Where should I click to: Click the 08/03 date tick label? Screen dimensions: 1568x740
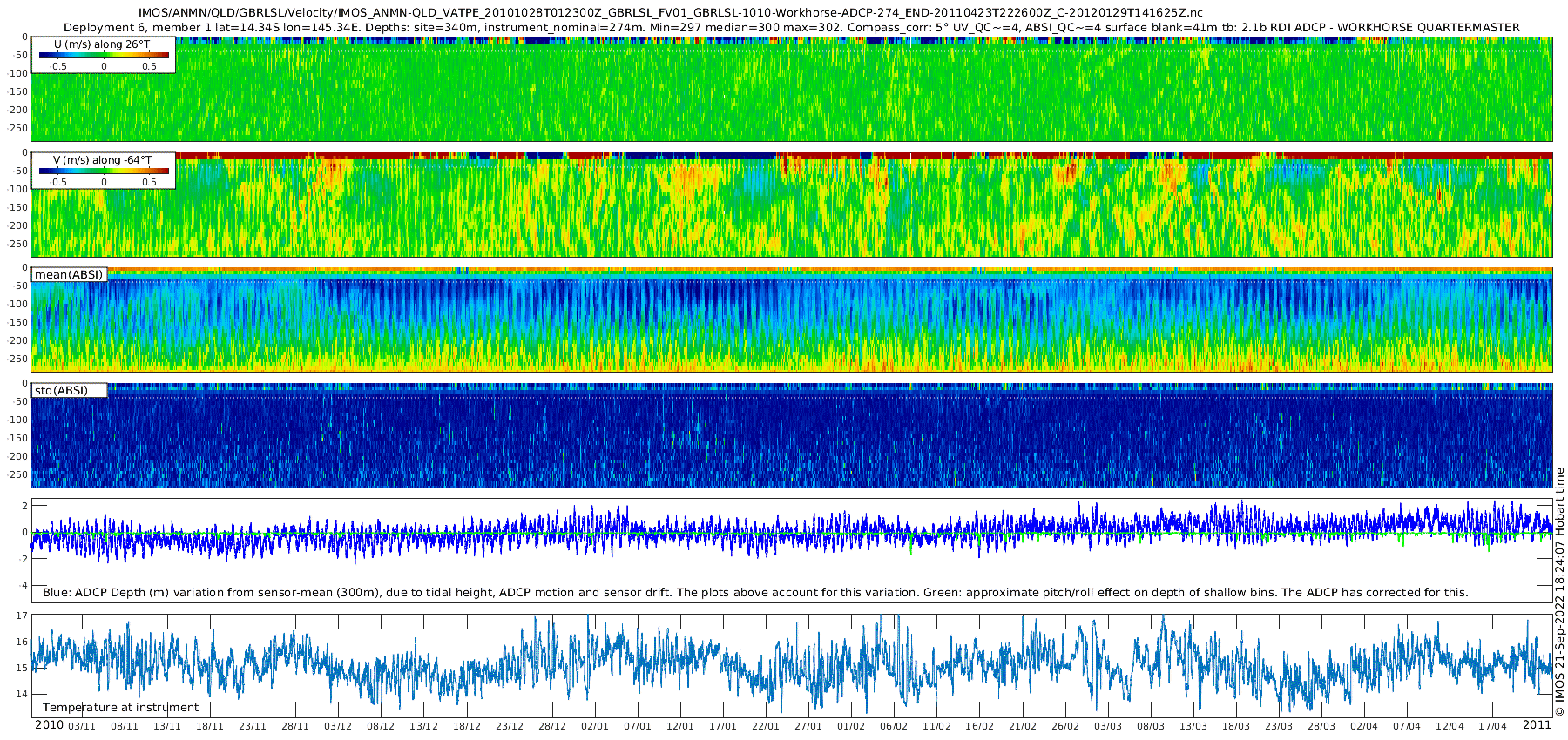coord(1150,726)
